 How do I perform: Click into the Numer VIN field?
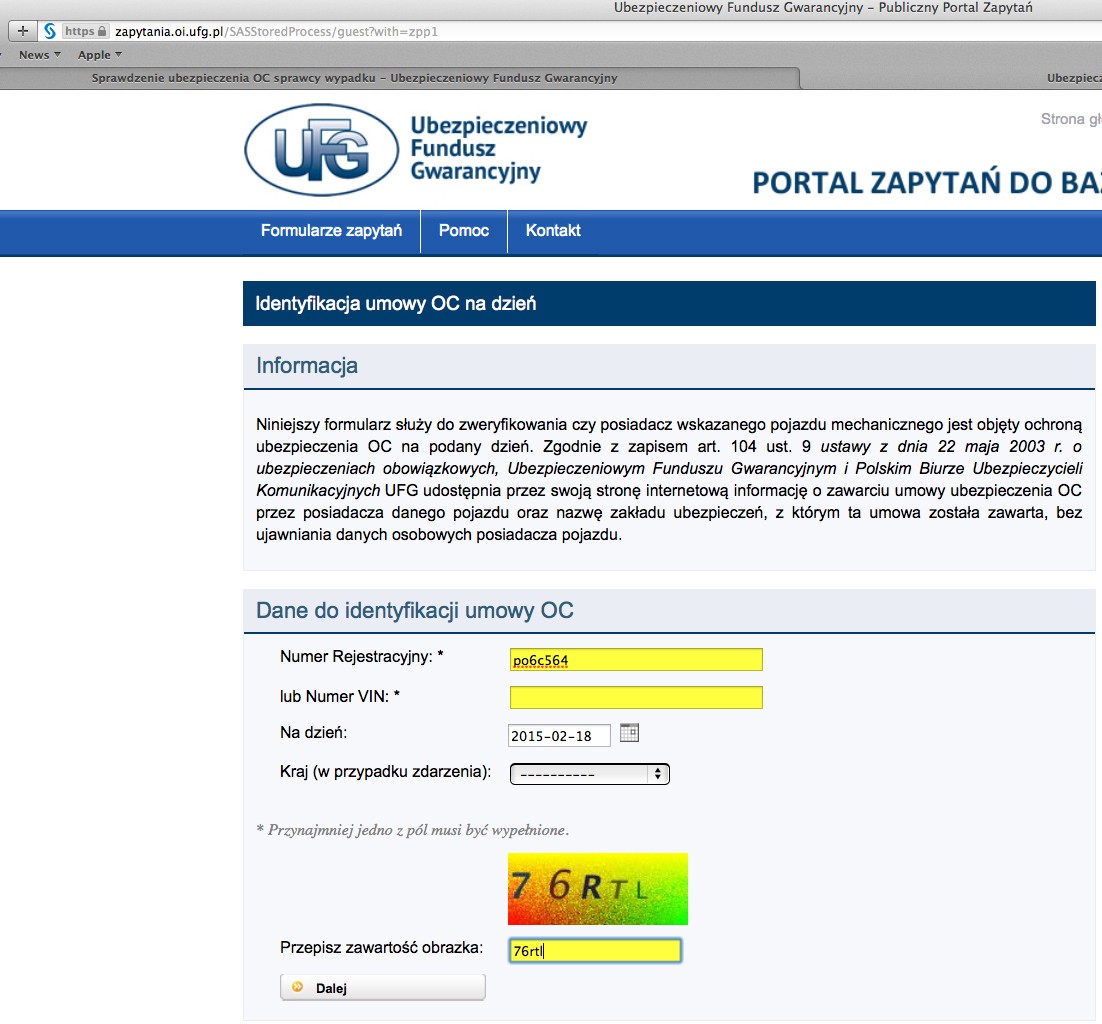pyautogui.click(x=635, y=697)
